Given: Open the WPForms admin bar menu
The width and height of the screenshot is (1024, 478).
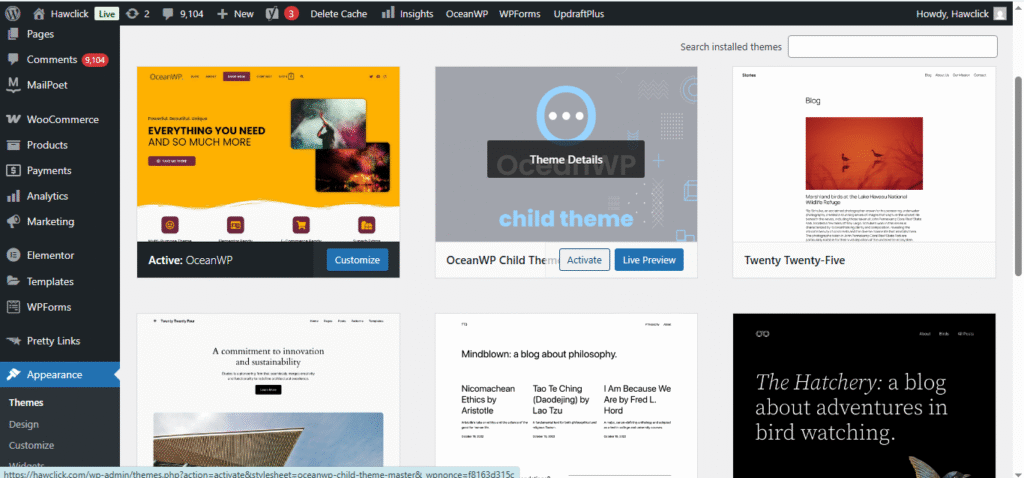Looking at the screenshot, I should (522, 14).
